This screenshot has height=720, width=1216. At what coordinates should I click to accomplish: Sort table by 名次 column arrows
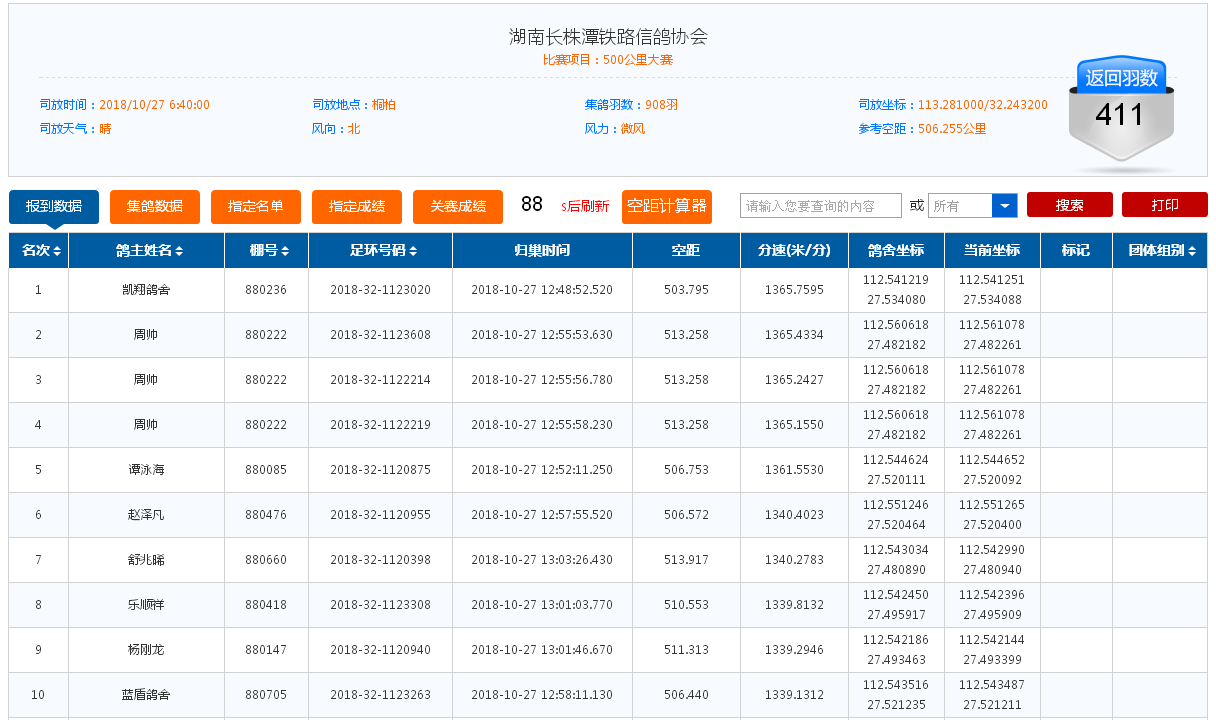point(57,251)
